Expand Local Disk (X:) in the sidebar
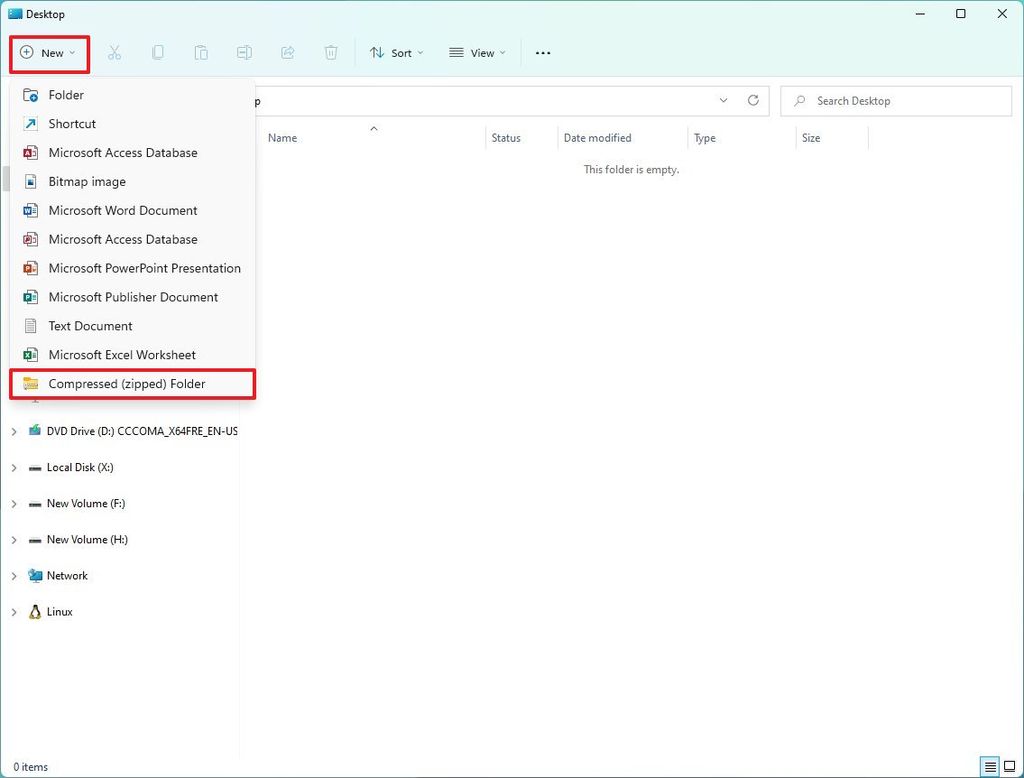Viewport: 1024px width, 778px height. point(13,467)
